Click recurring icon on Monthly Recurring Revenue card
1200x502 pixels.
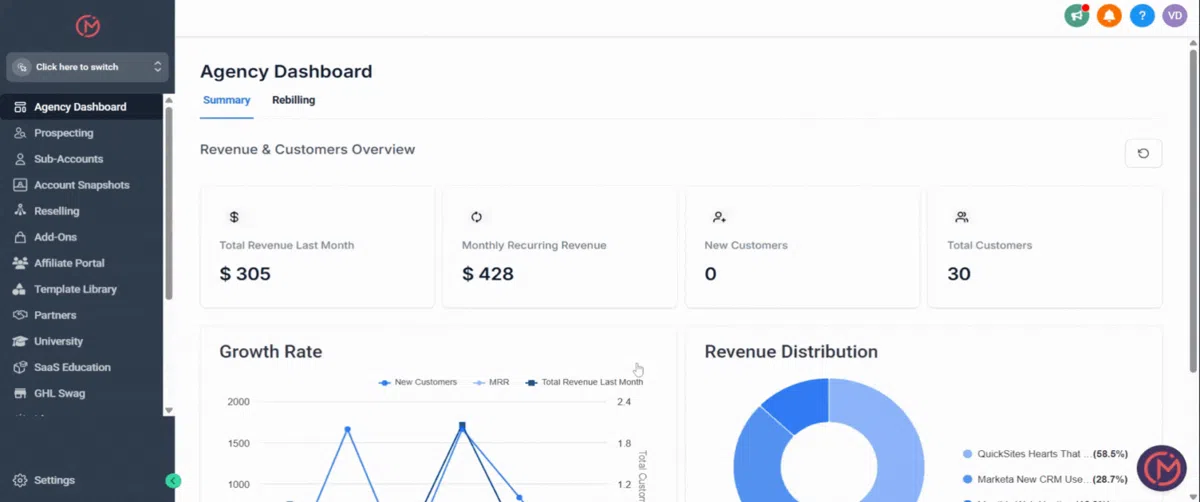[476, 216]
